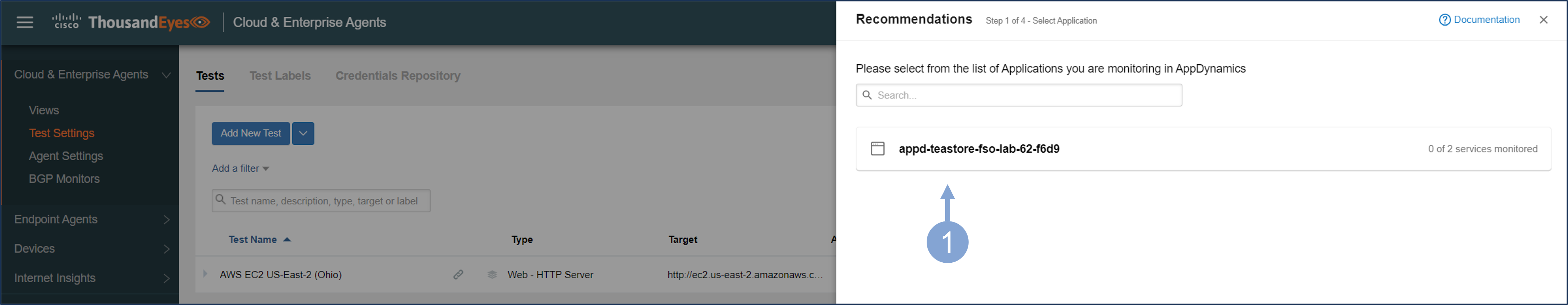Image resolution: width=1568 pixels, height=305 pixels.
Task: Collapse the Cloud & Enterprise Agents section
Action: [165, 75]
